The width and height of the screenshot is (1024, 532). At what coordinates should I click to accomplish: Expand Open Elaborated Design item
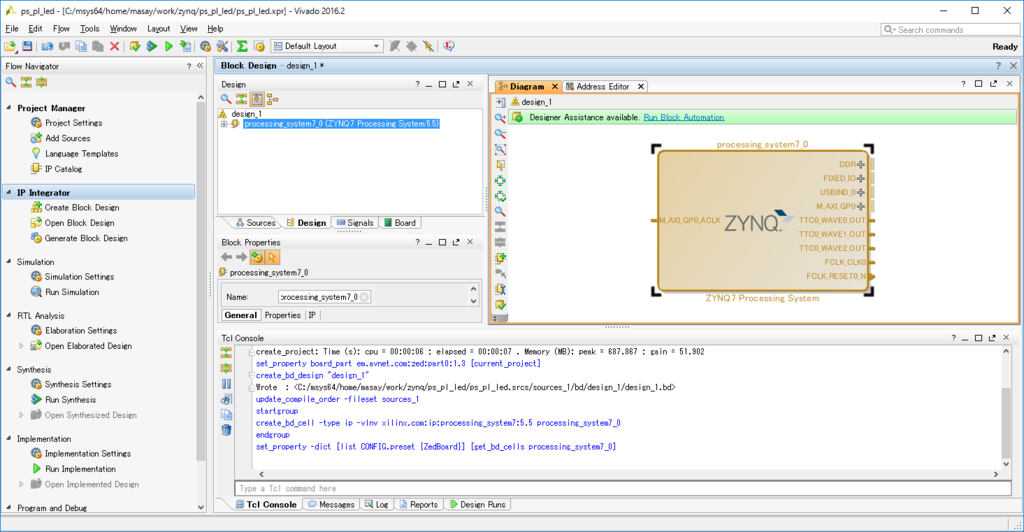click(x=21, y=346)
